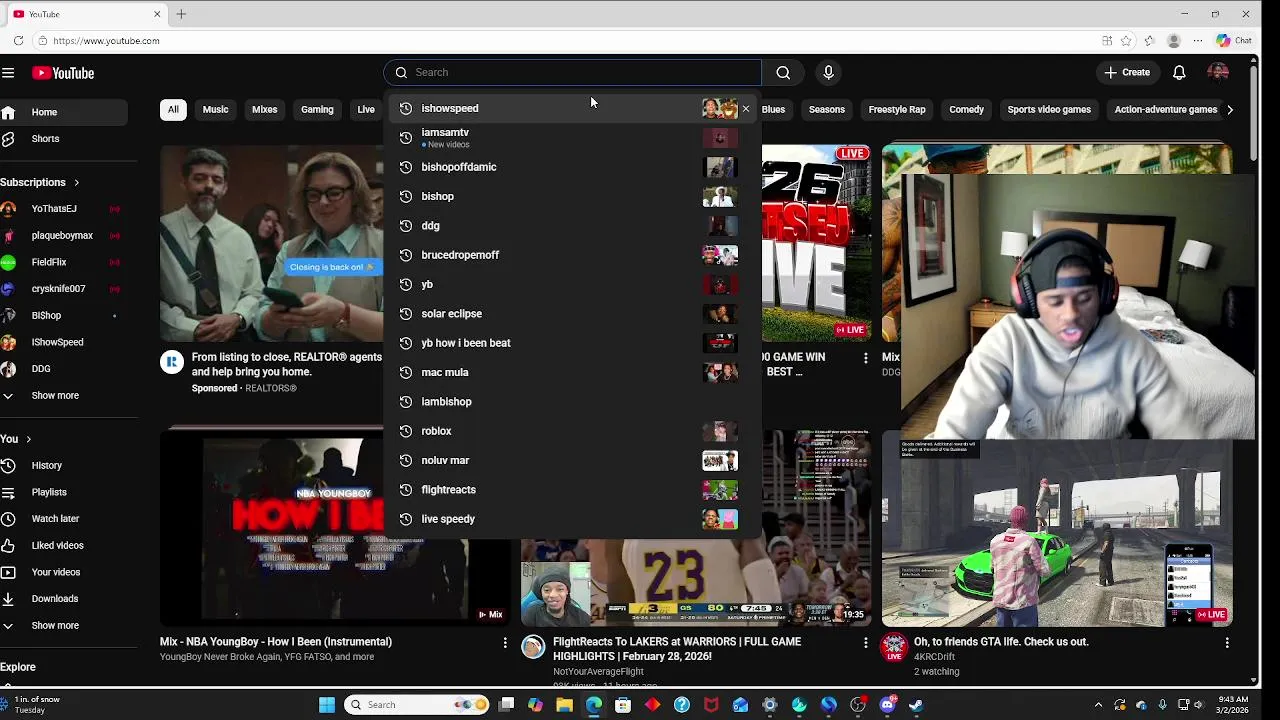Open the DDG subscription
Screen dimensions: 1280x720
(41, 369)
